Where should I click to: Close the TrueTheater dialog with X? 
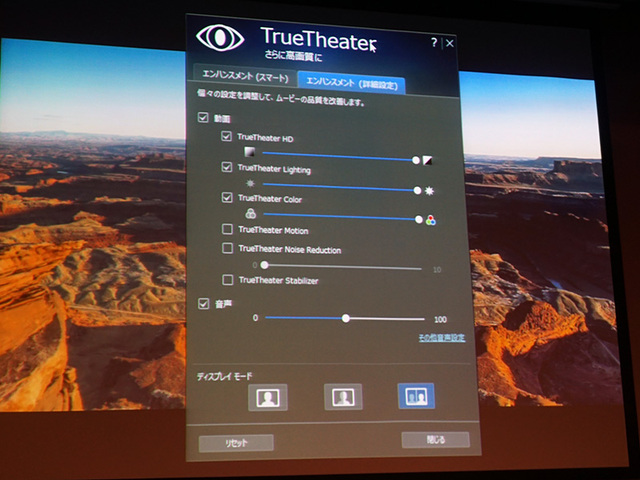click(450, 43)
